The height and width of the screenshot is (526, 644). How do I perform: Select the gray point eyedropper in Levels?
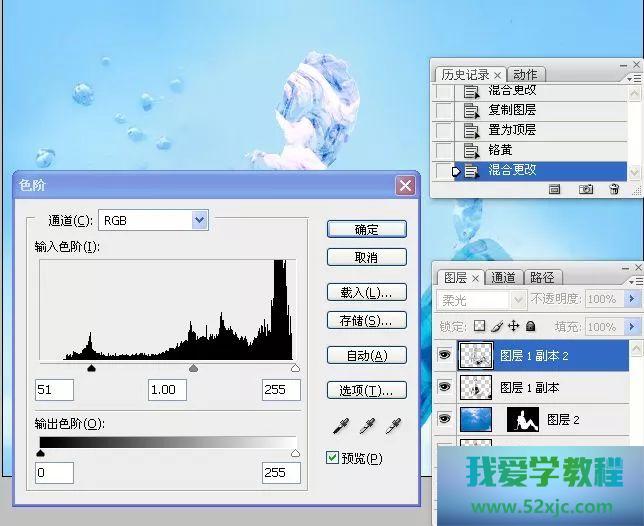click(368, 427)
